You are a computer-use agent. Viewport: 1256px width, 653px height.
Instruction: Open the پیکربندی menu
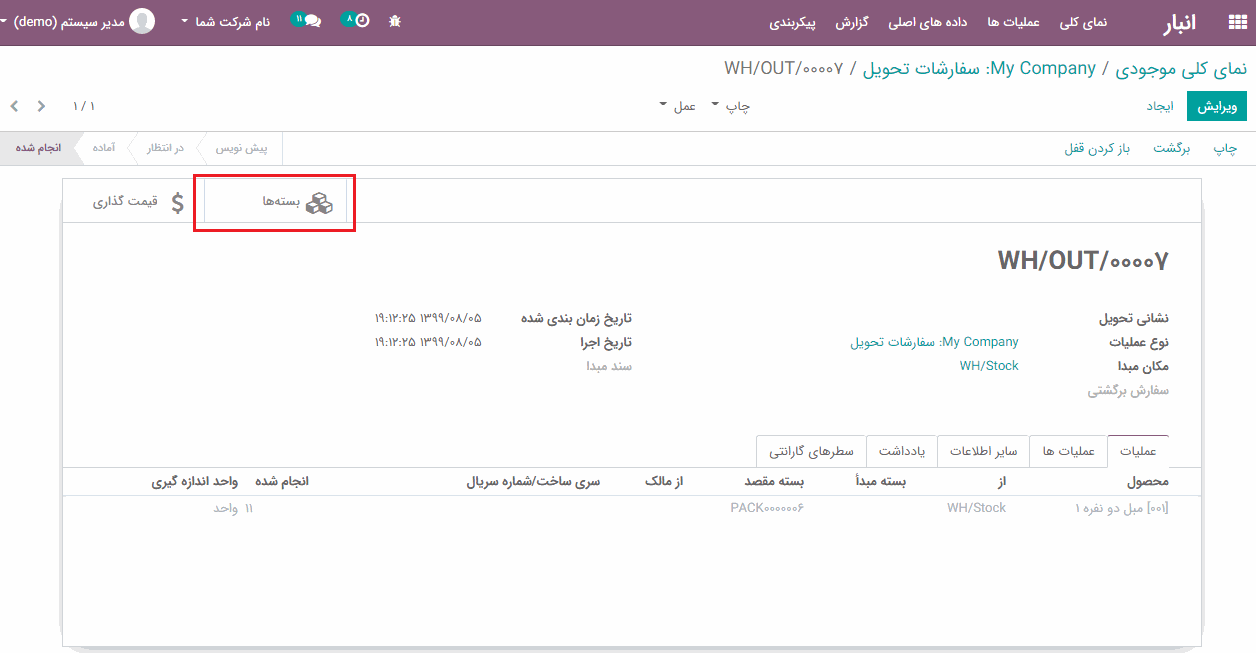[793, 22]
